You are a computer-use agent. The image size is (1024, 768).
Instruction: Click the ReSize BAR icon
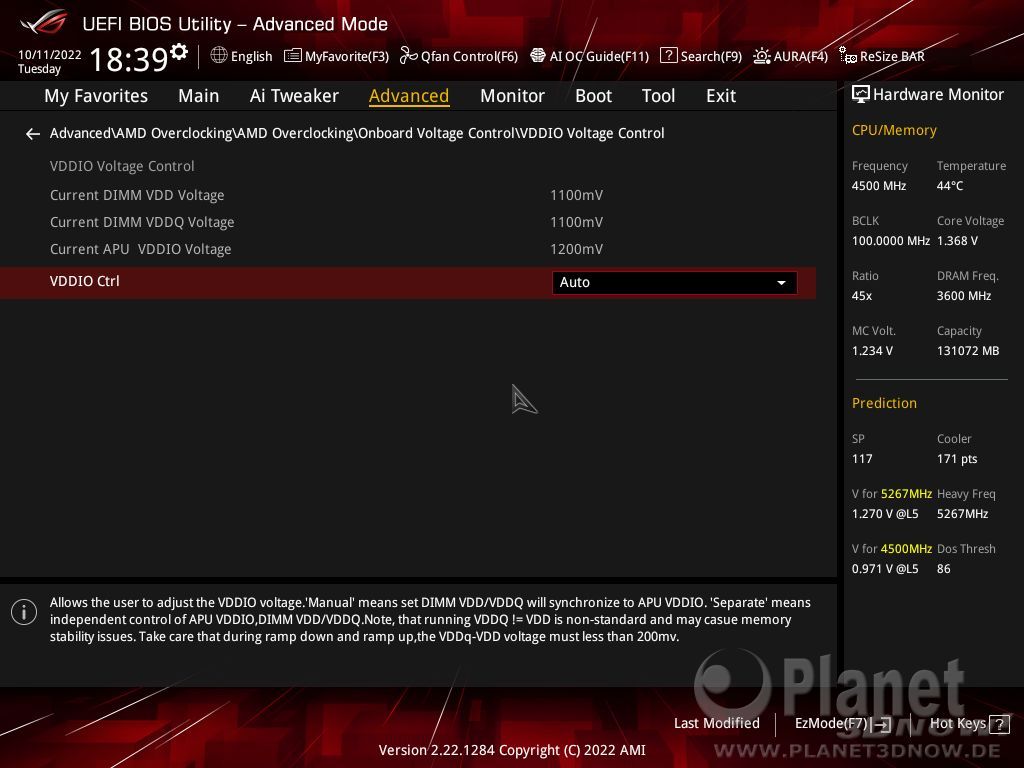point(848,56)
